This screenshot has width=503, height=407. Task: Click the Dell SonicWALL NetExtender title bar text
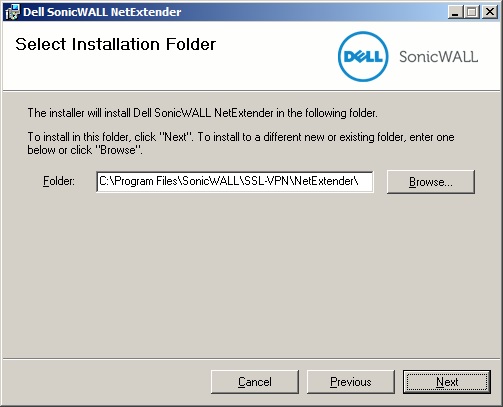(102, 12)
